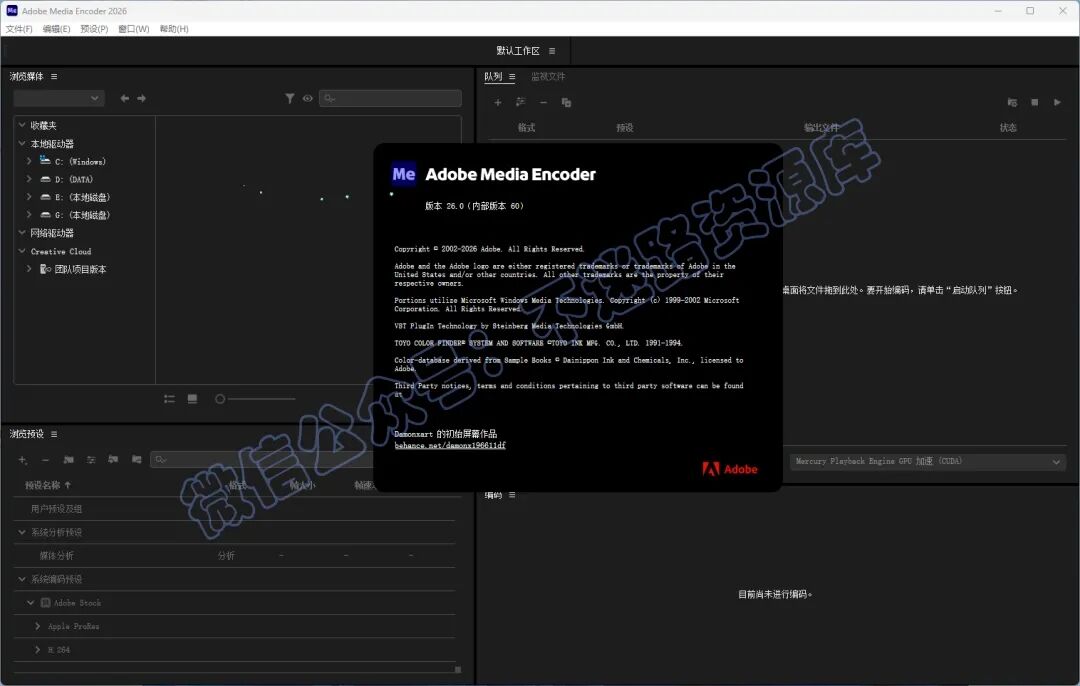
Task: Go back in media browser
Action: (125, 98)
